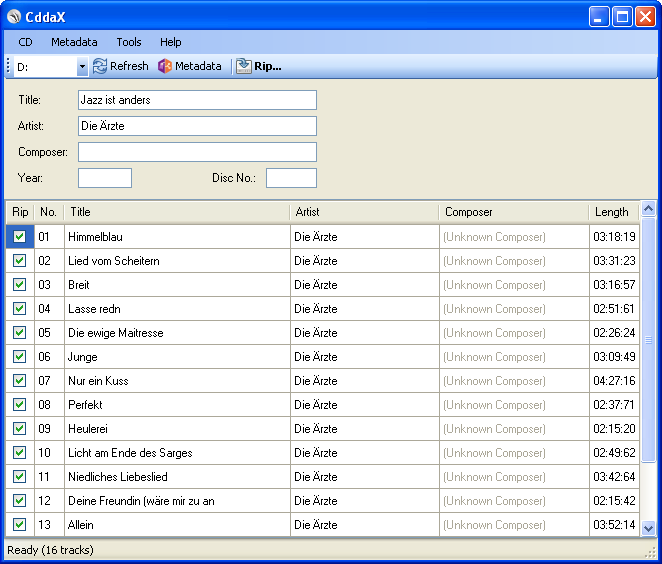
Task: Toggle rip checkbox for track 06 Junge
Action: coord(19,357)
